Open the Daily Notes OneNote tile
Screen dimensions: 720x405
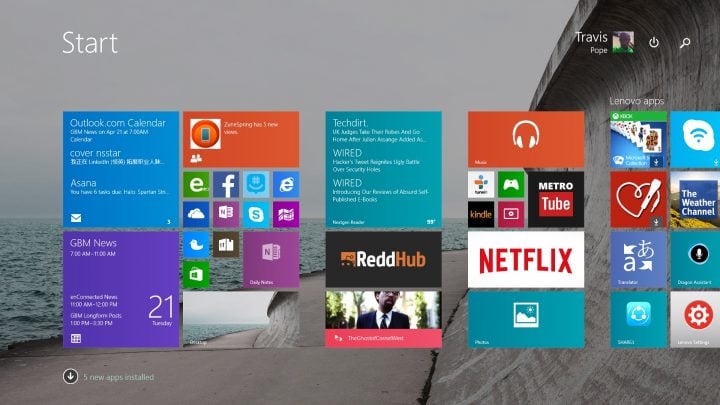[271, 259]
